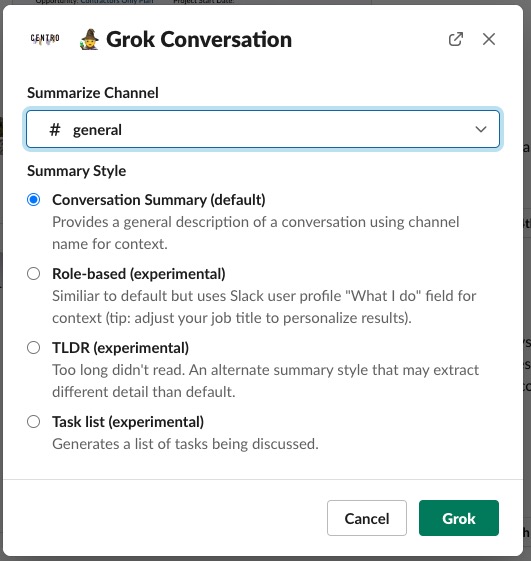Click the Summarize Channel field label
Screen dimensions: 531x561
(x=93, y=93)
